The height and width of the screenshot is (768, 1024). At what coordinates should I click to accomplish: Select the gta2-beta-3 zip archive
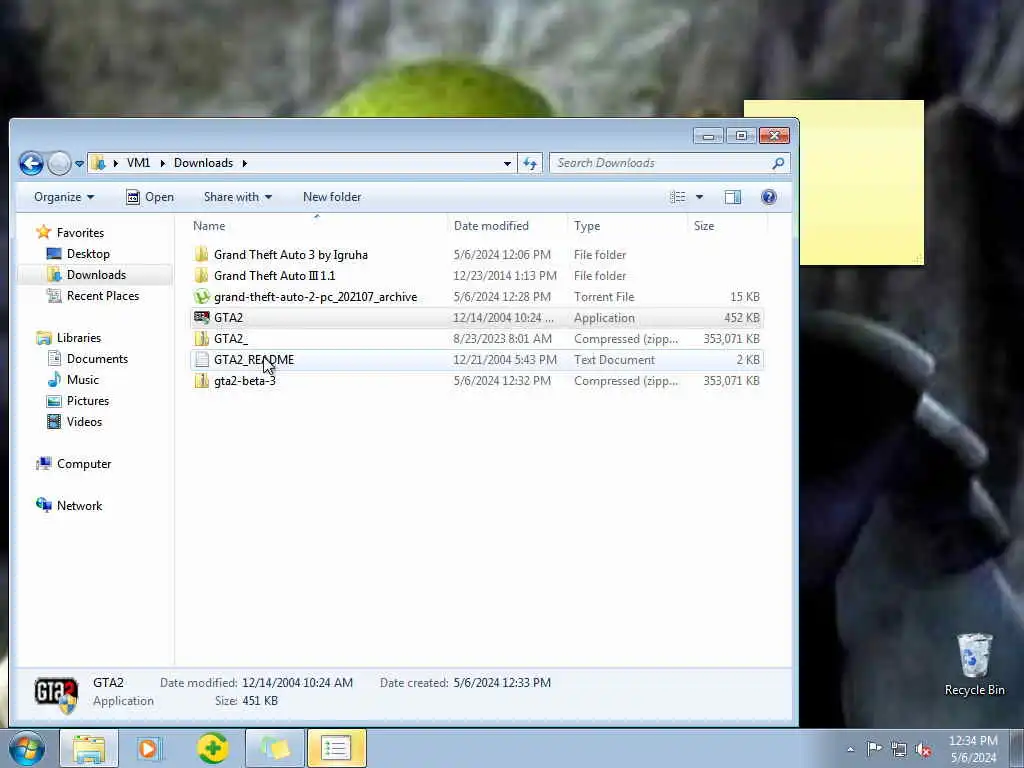477,381
